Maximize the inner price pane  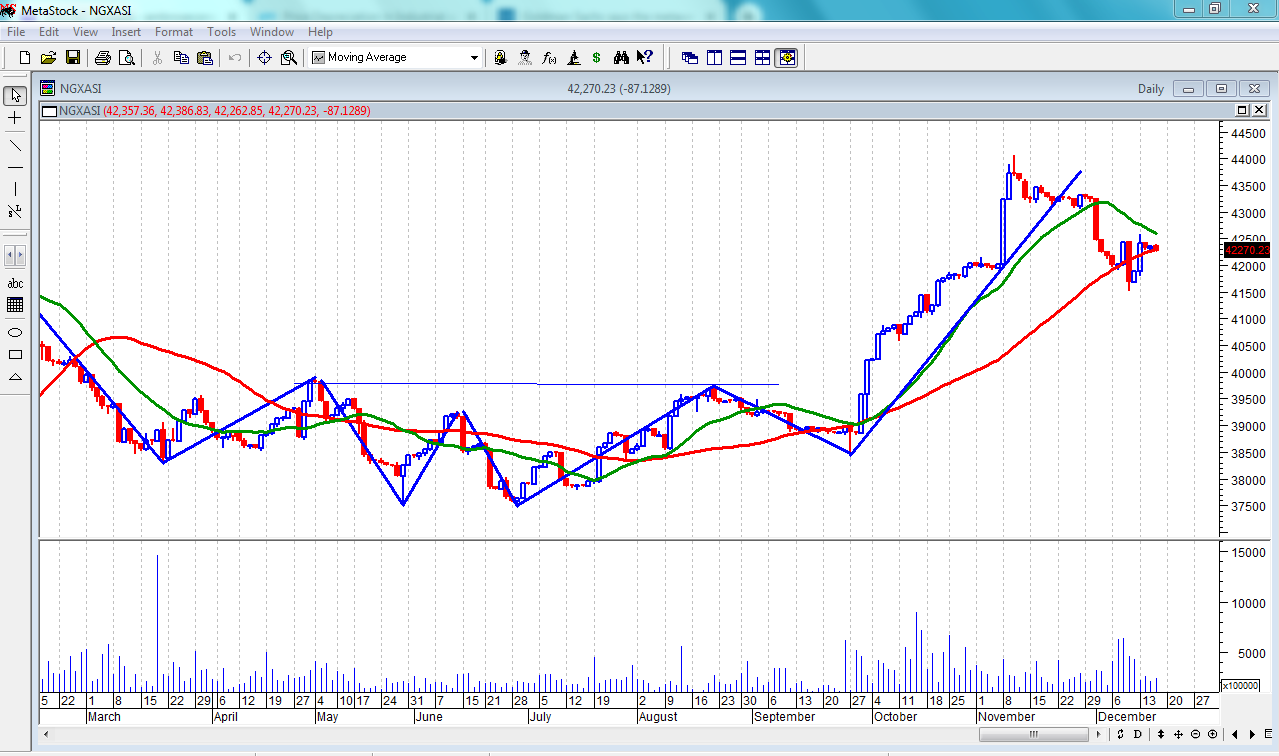(x=1243, y=110)
